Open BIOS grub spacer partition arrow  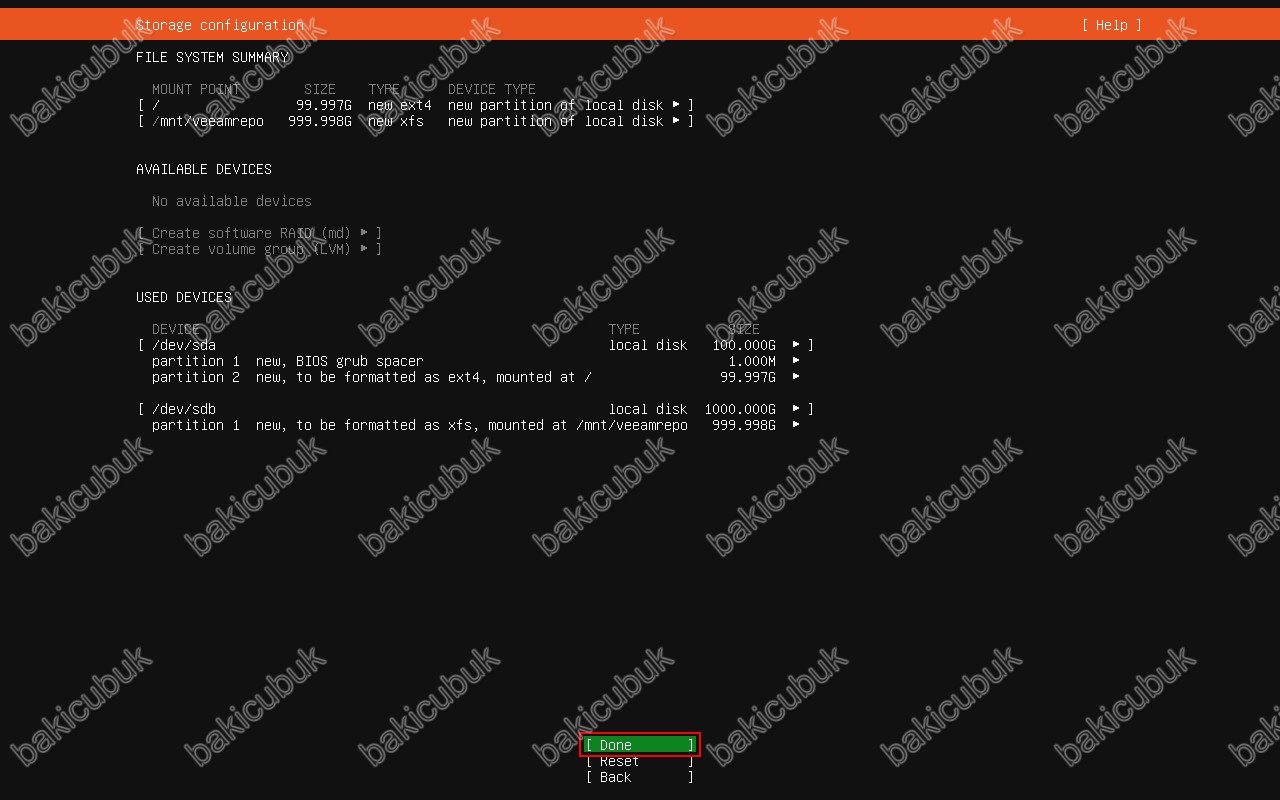(x=797, y=361)
